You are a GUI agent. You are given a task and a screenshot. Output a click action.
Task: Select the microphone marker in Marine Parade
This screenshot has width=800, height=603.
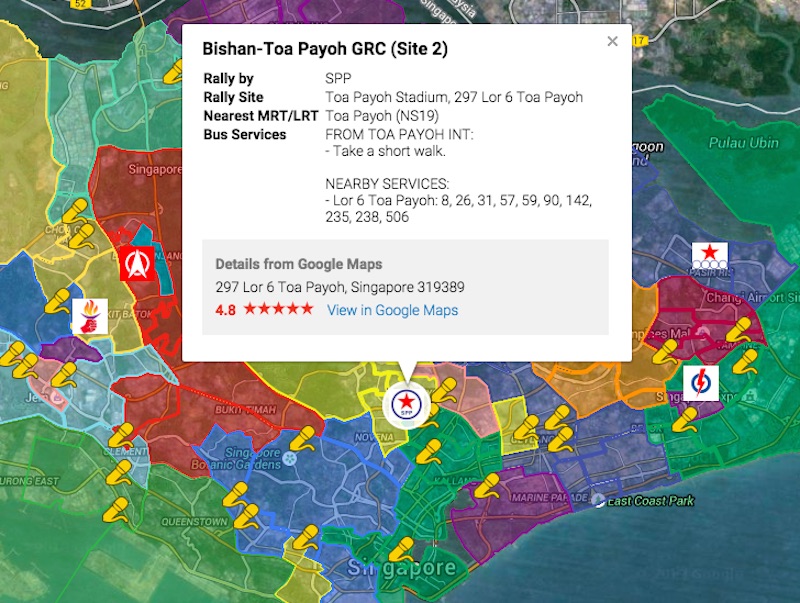coord(486,487)
